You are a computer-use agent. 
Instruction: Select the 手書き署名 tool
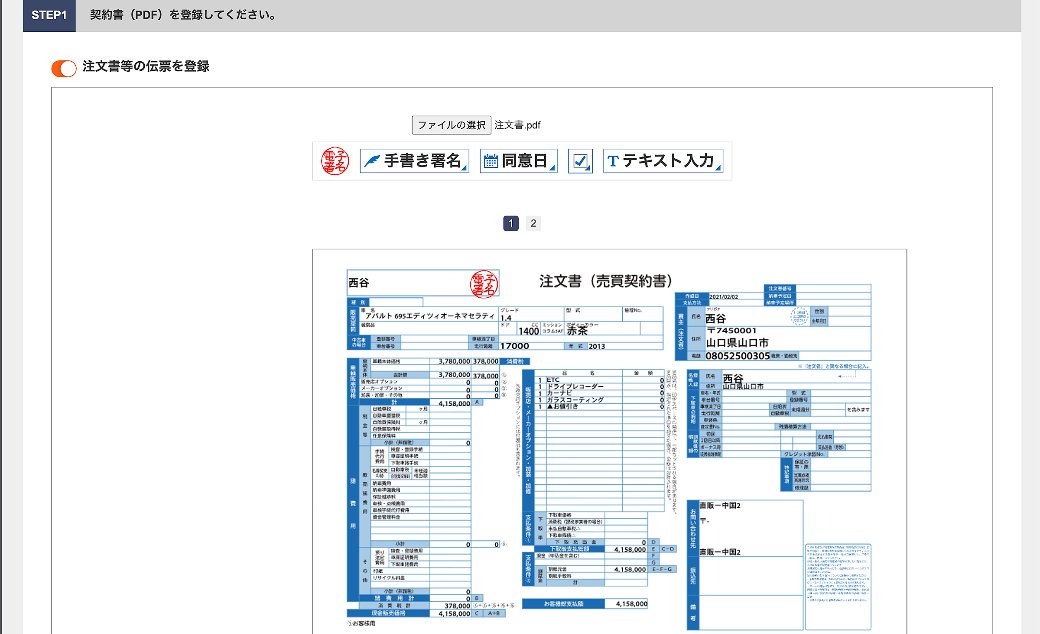click(x=415, y=161)
